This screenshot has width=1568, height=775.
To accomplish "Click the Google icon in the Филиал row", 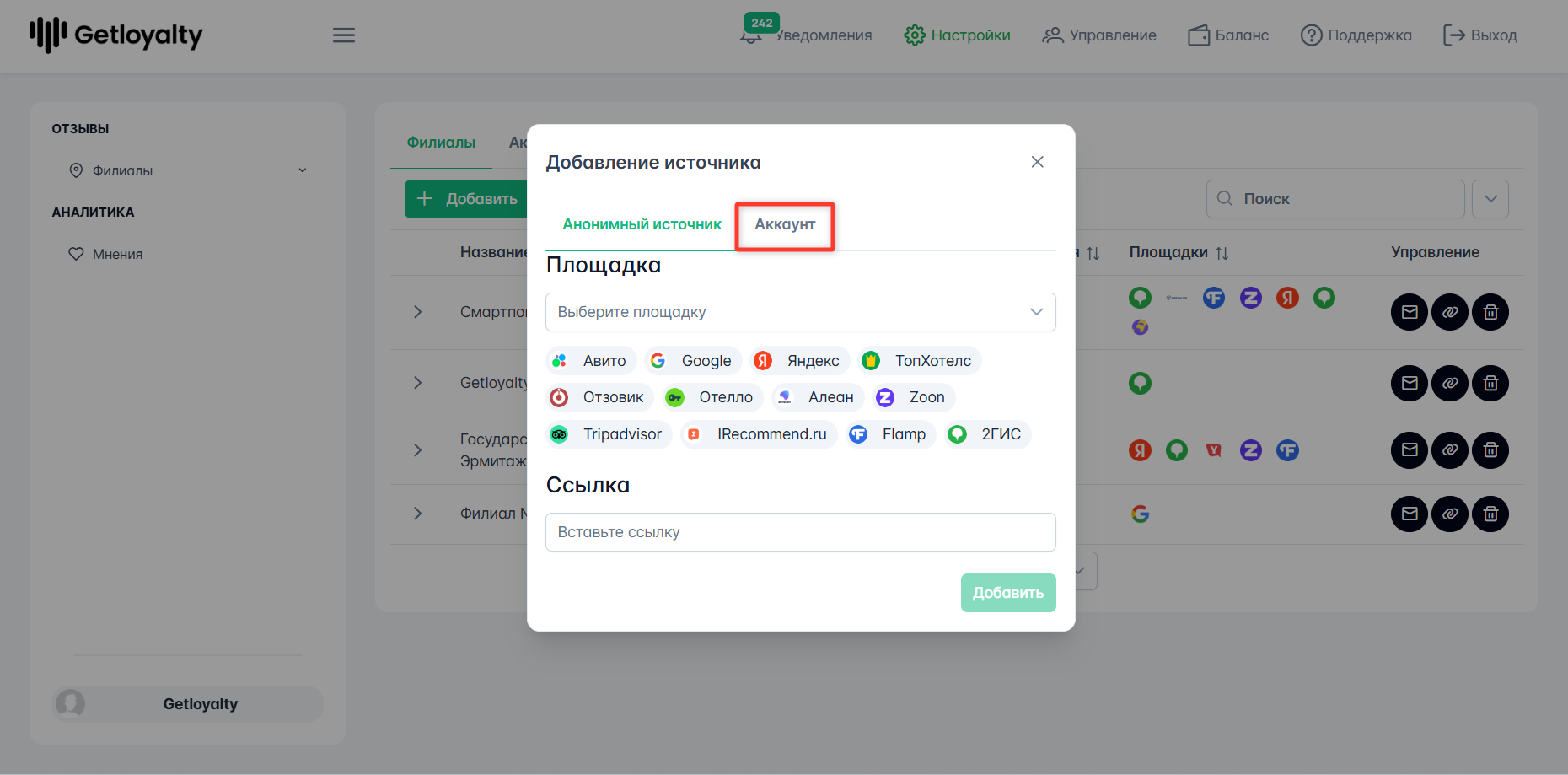I will click(x=1140, y=514).
